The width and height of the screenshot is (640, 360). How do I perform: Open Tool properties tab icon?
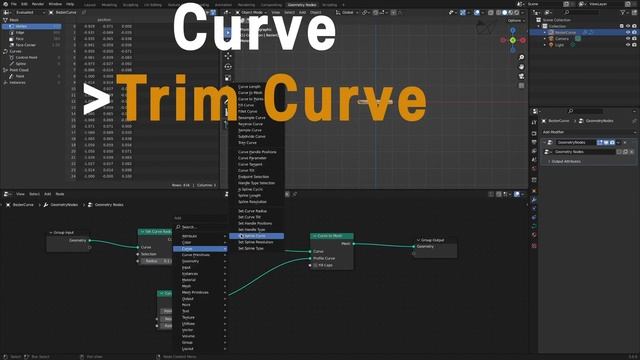534,122
